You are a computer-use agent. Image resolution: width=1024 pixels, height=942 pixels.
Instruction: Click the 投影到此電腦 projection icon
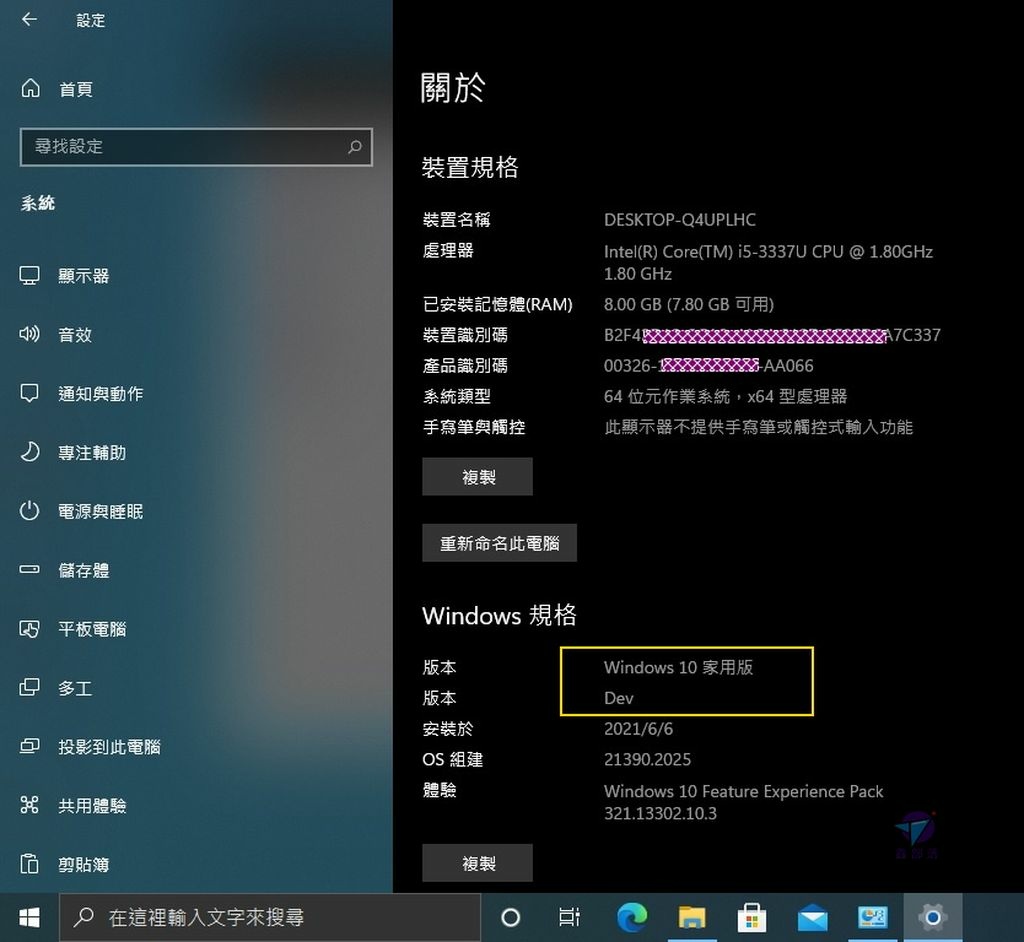pos(29,746)
